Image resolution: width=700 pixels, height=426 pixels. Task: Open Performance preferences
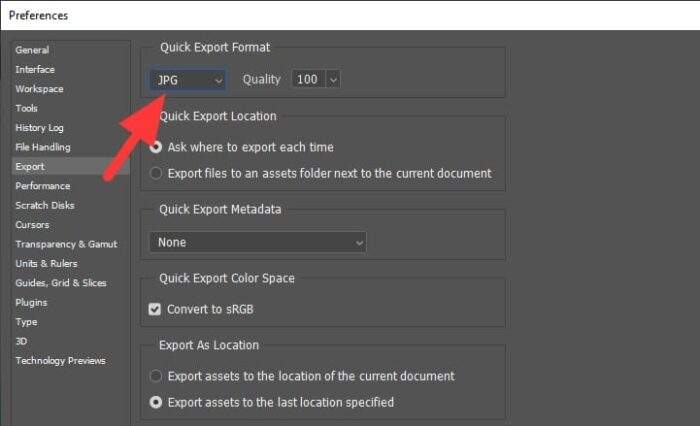[43, 186]
